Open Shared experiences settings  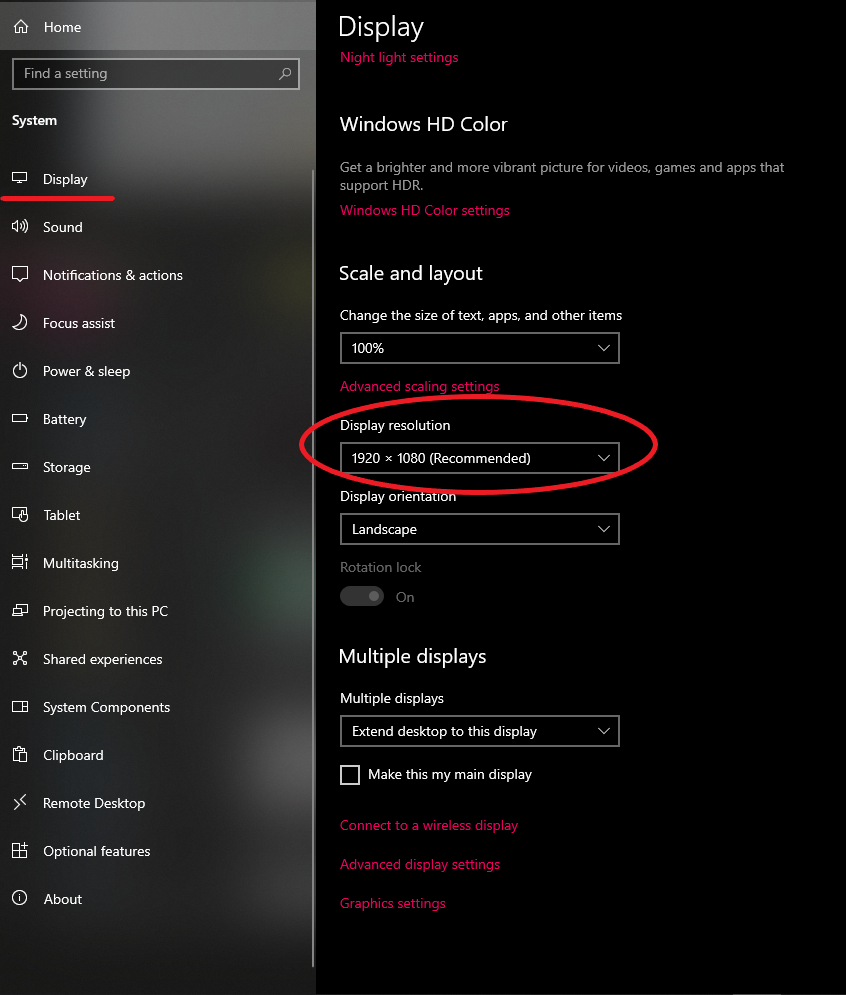tap(156, 659)
